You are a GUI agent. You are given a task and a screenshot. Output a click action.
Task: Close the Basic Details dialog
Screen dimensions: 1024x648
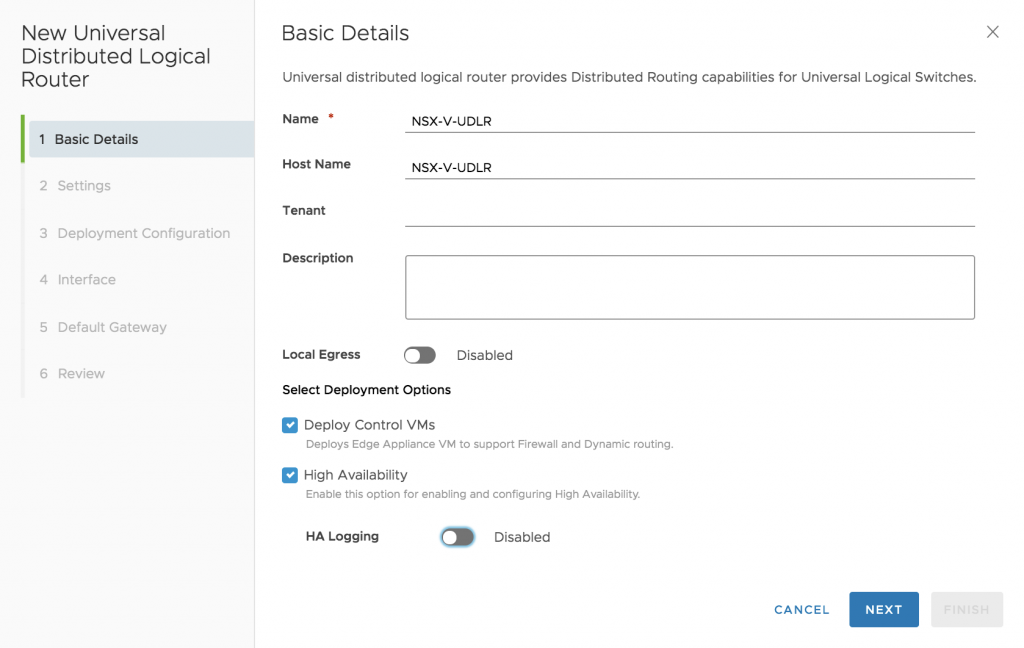992,32
